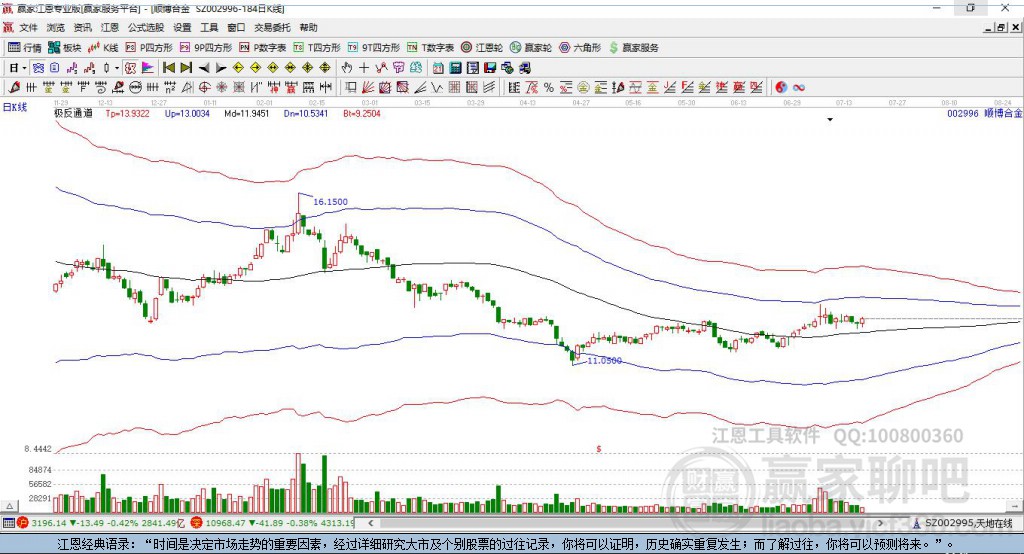
Task: Click SZ002995 天地在线 status entry
Action: pyautogui.click(x=962, y=523)
